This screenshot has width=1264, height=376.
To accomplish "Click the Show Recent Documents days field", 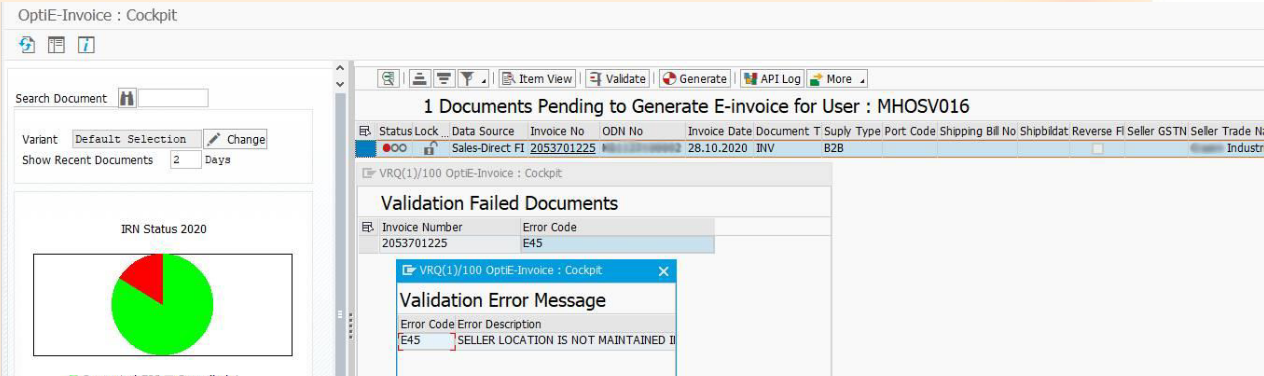I will point(185,160).
